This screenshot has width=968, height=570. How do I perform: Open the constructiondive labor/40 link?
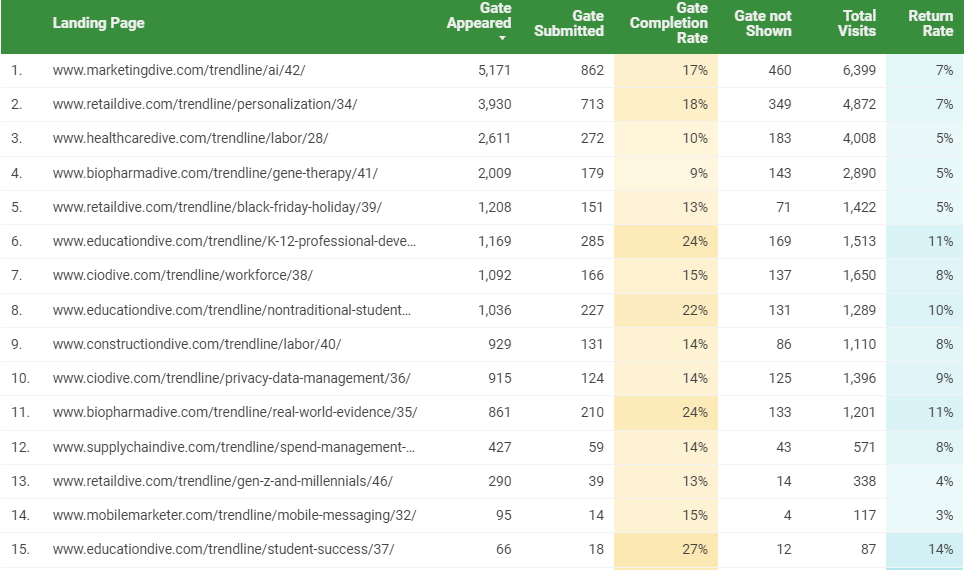(196, 344)
